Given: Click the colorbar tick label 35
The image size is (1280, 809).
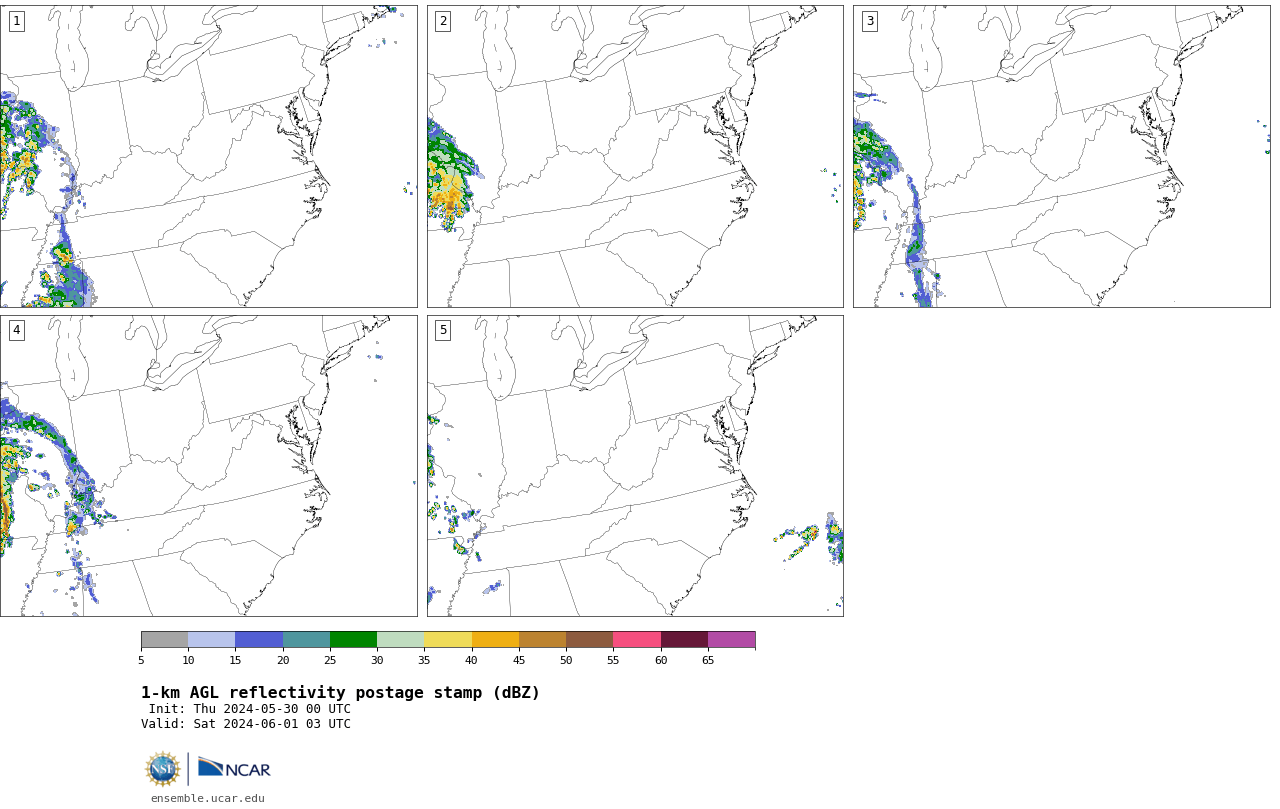Looking at the screenshot, I should 424,660.
